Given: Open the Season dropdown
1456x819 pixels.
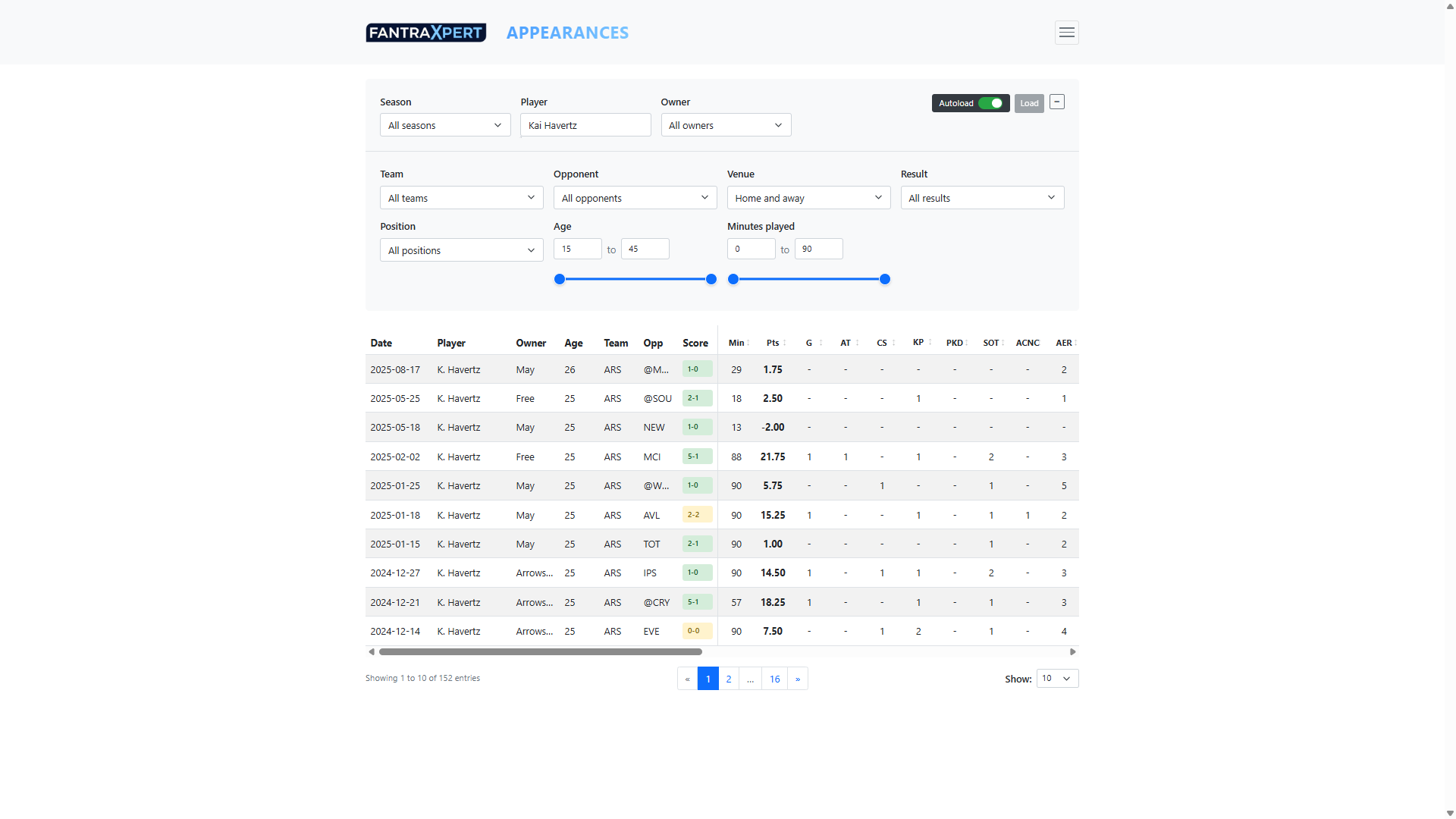Looking at the screenshot, I should click(x=445, y=125).
